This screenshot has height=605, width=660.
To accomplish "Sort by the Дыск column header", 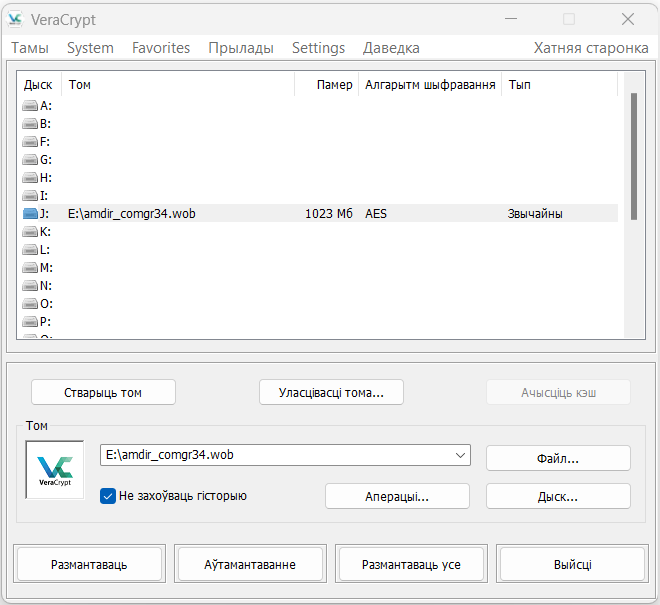I will 39,85.
